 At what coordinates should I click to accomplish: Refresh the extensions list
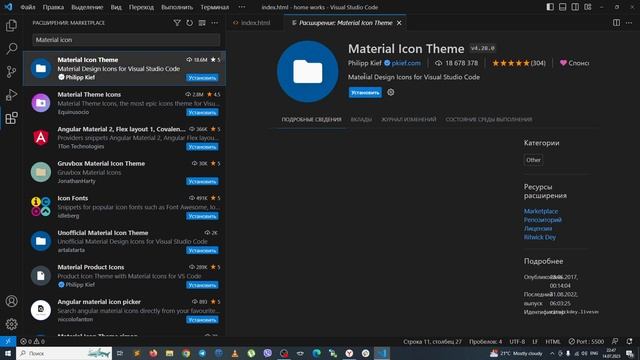point(189,23)
